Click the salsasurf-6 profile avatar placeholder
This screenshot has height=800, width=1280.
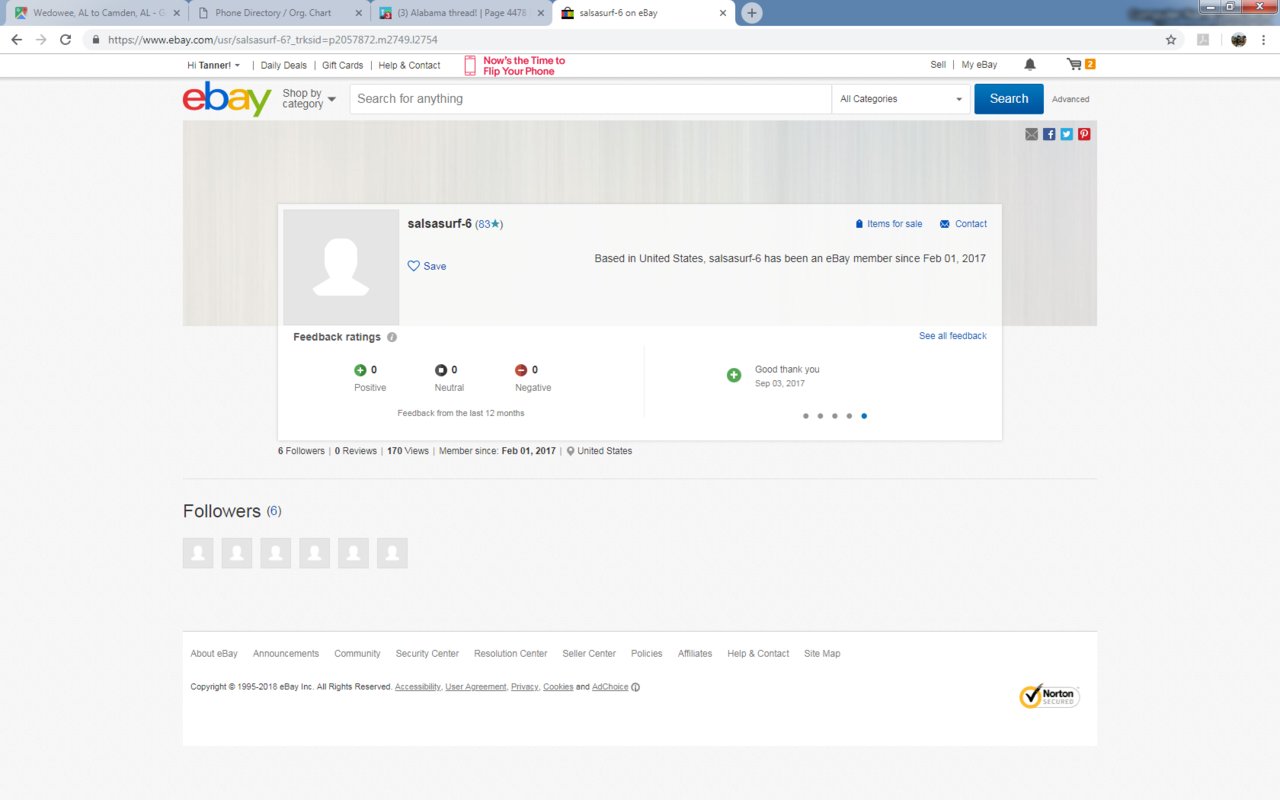click(341, 267)
